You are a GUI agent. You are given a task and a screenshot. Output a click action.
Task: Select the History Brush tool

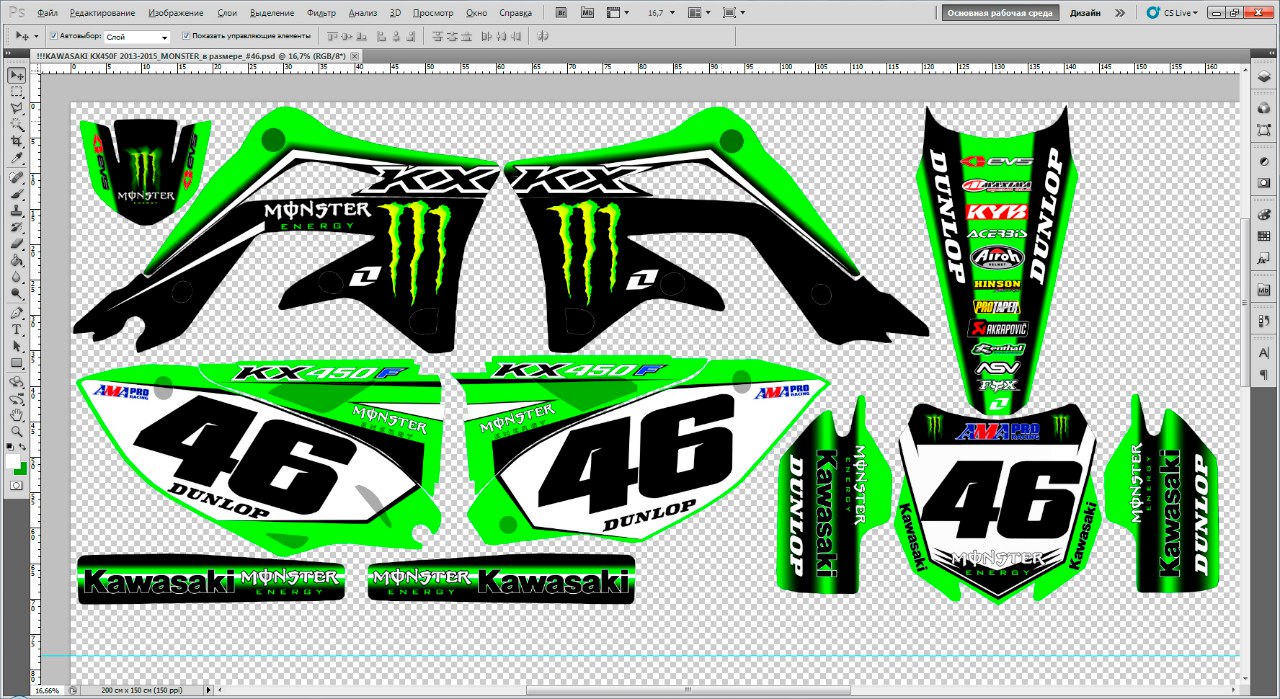tap(17, 227)
